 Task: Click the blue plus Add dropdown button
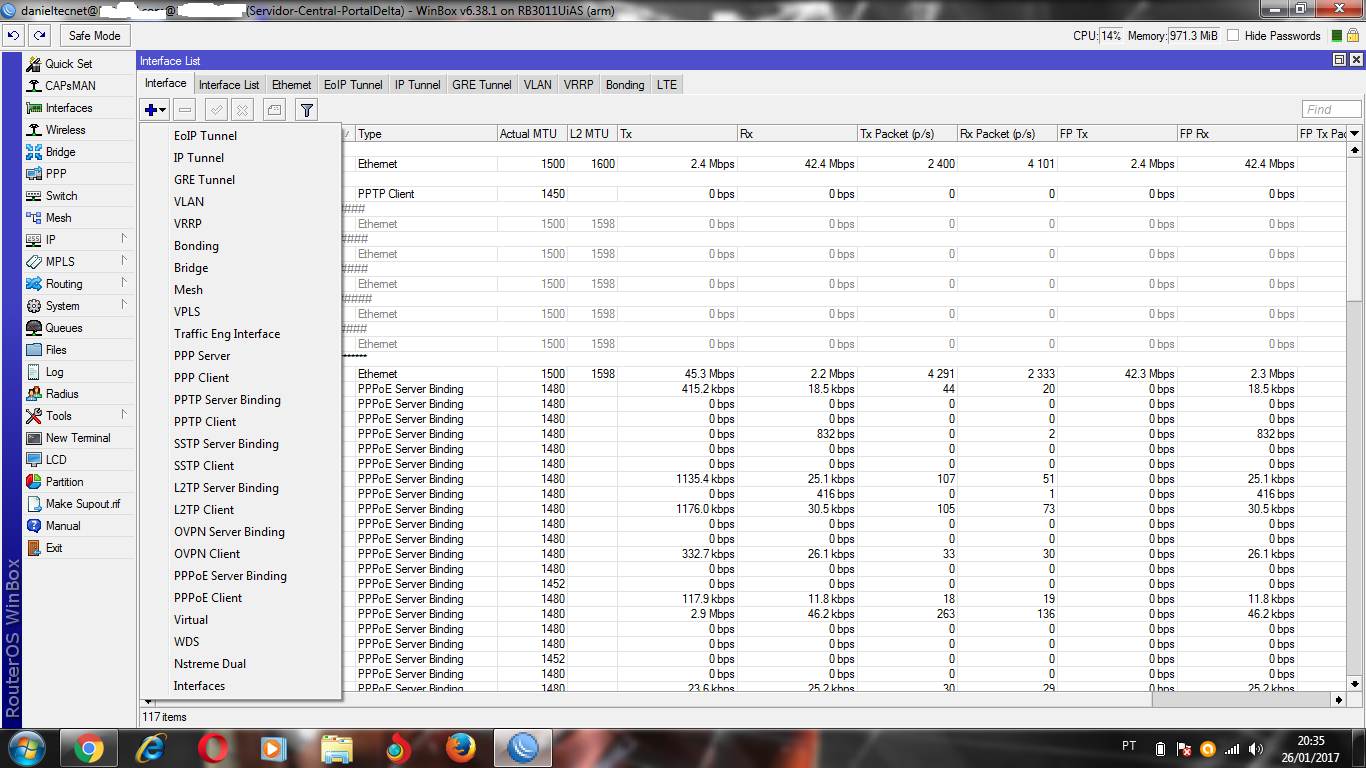pos(155,110)
